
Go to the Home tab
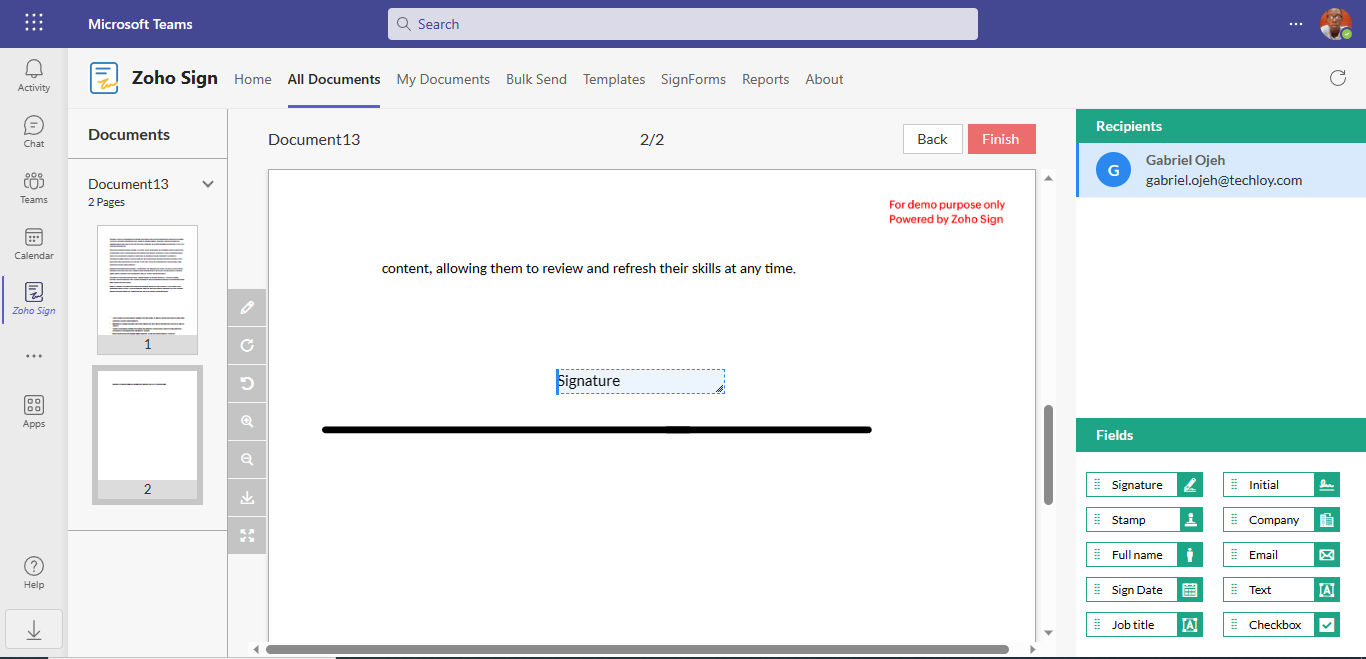pos(253,79)
